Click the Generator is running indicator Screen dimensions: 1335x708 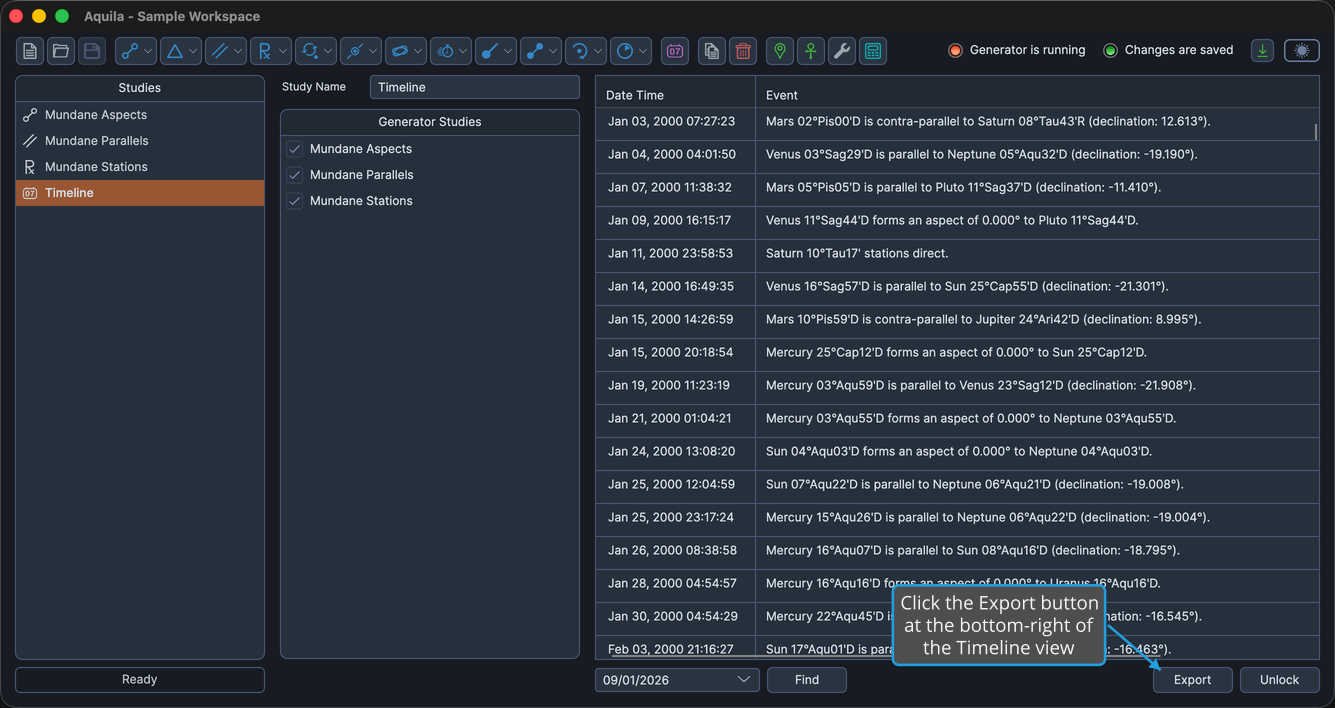click(1016, 50)
